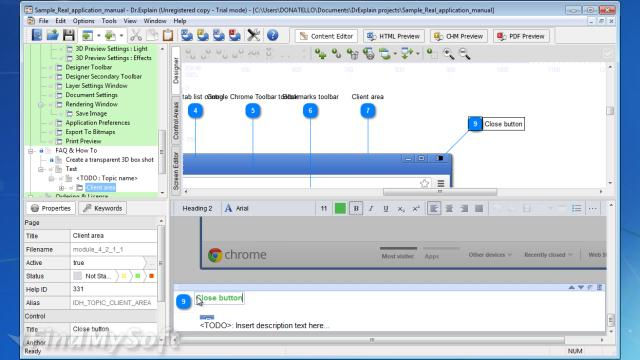This screenshot has height=360, width=640.
Task: Toggle Underline formatting
Action: 386,209
